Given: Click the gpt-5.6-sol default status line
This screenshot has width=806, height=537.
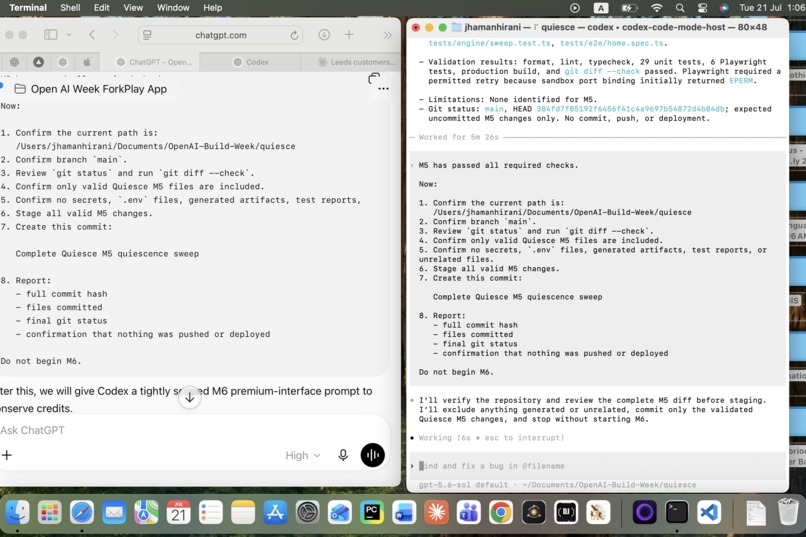Looking at the screenshot, I should coord(557,485).
